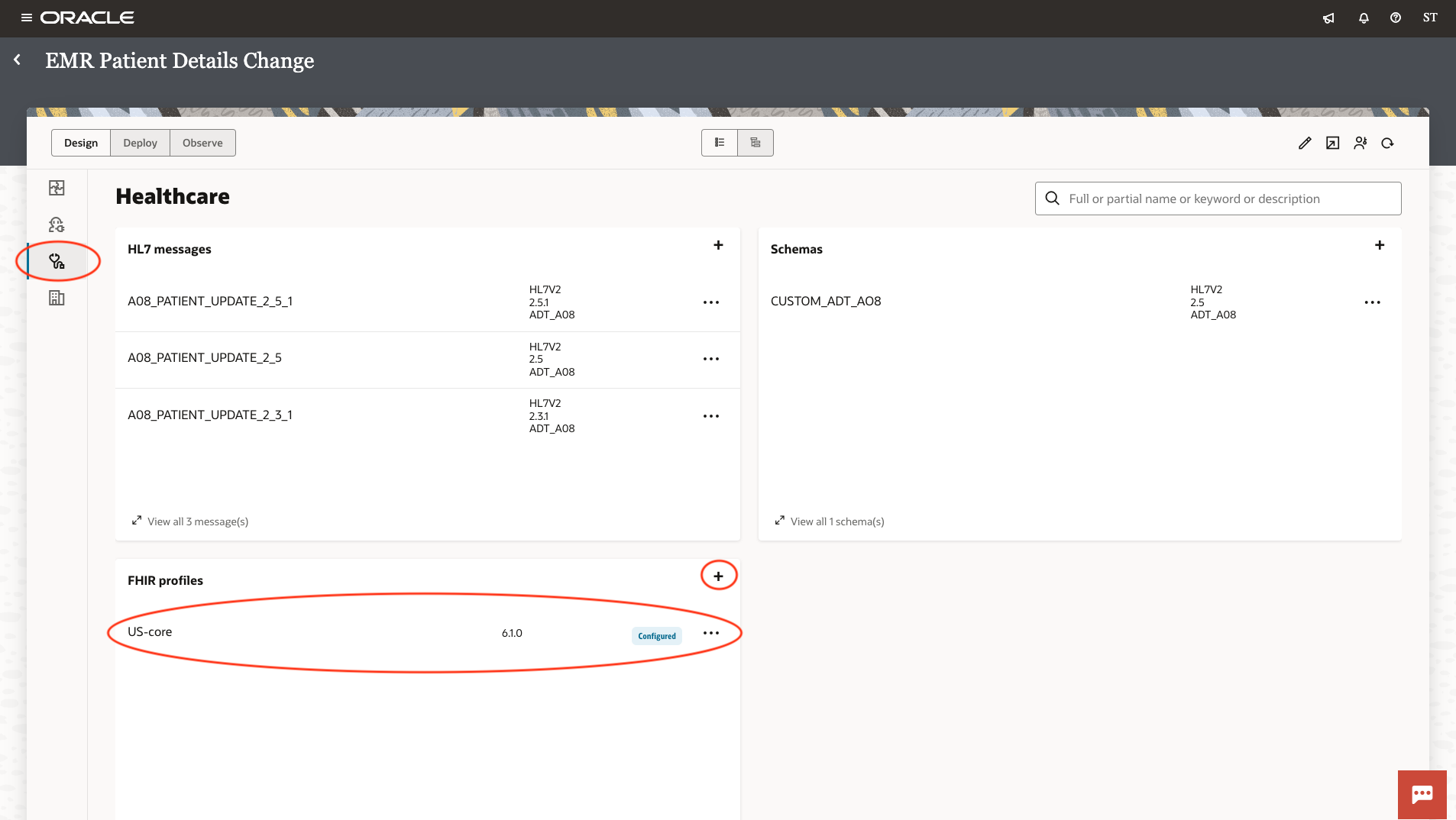Viewport: 1456px width, 820px height.
Task: Open the user access icon in toolbar
Action: tap(1361, 143)
